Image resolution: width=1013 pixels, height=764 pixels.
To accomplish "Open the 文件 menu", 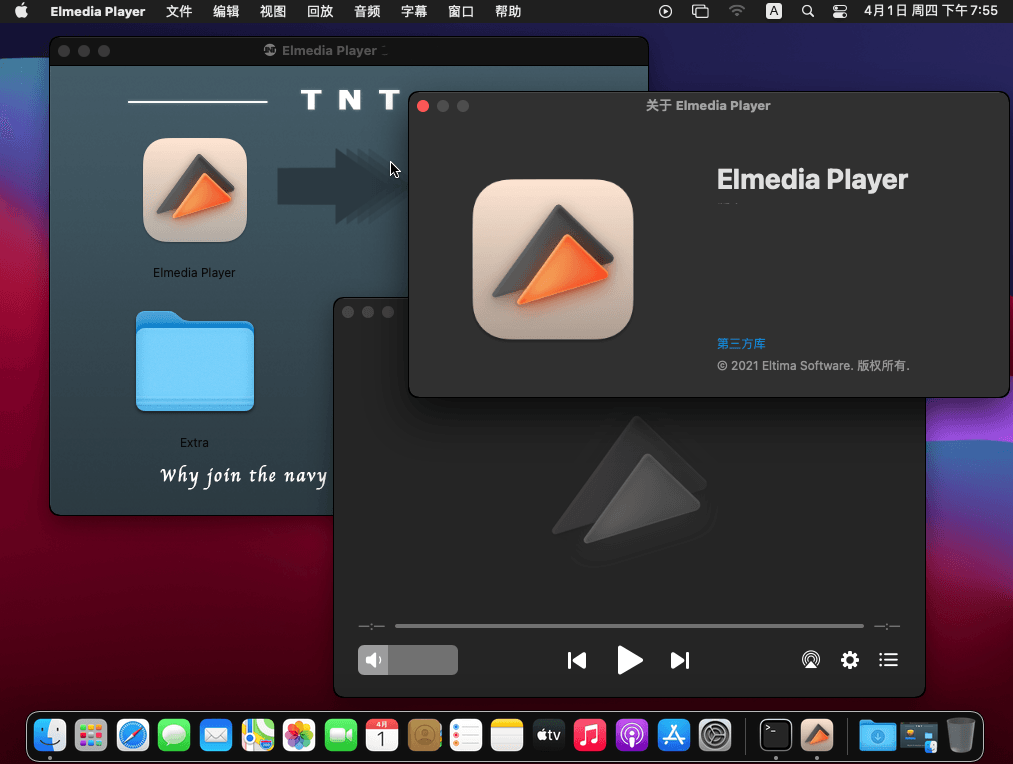I will pos(179,12).
